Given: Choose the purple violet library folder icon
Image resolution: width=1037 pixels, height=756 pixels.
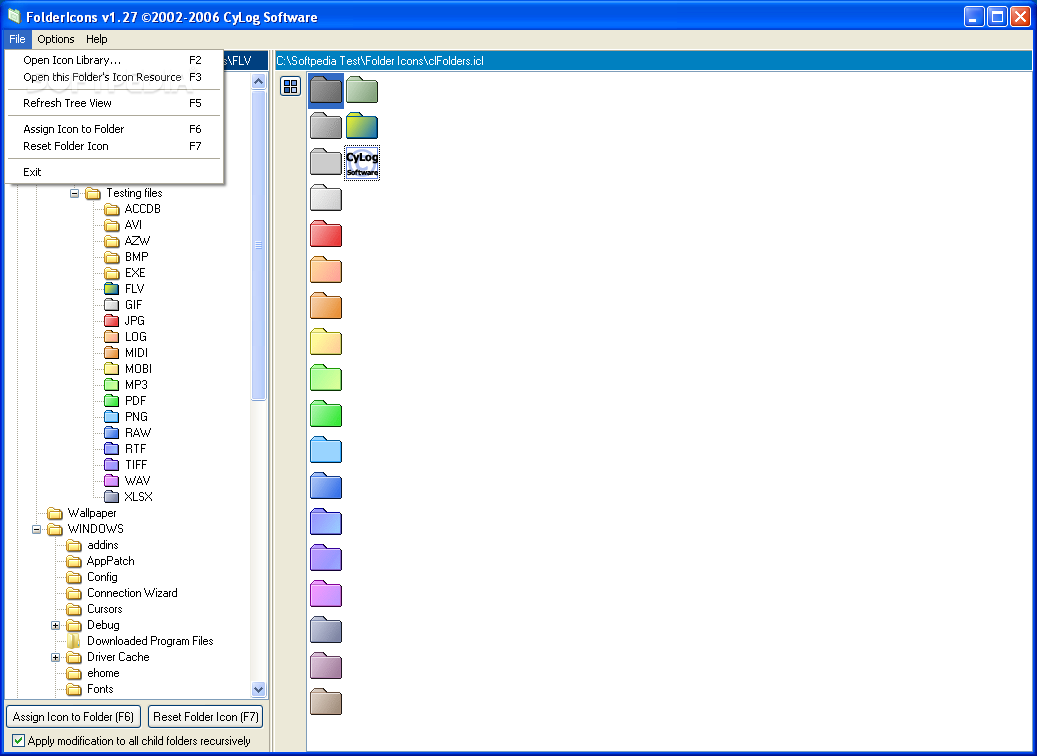Looking at the screenshot, I should click(326, 558).
